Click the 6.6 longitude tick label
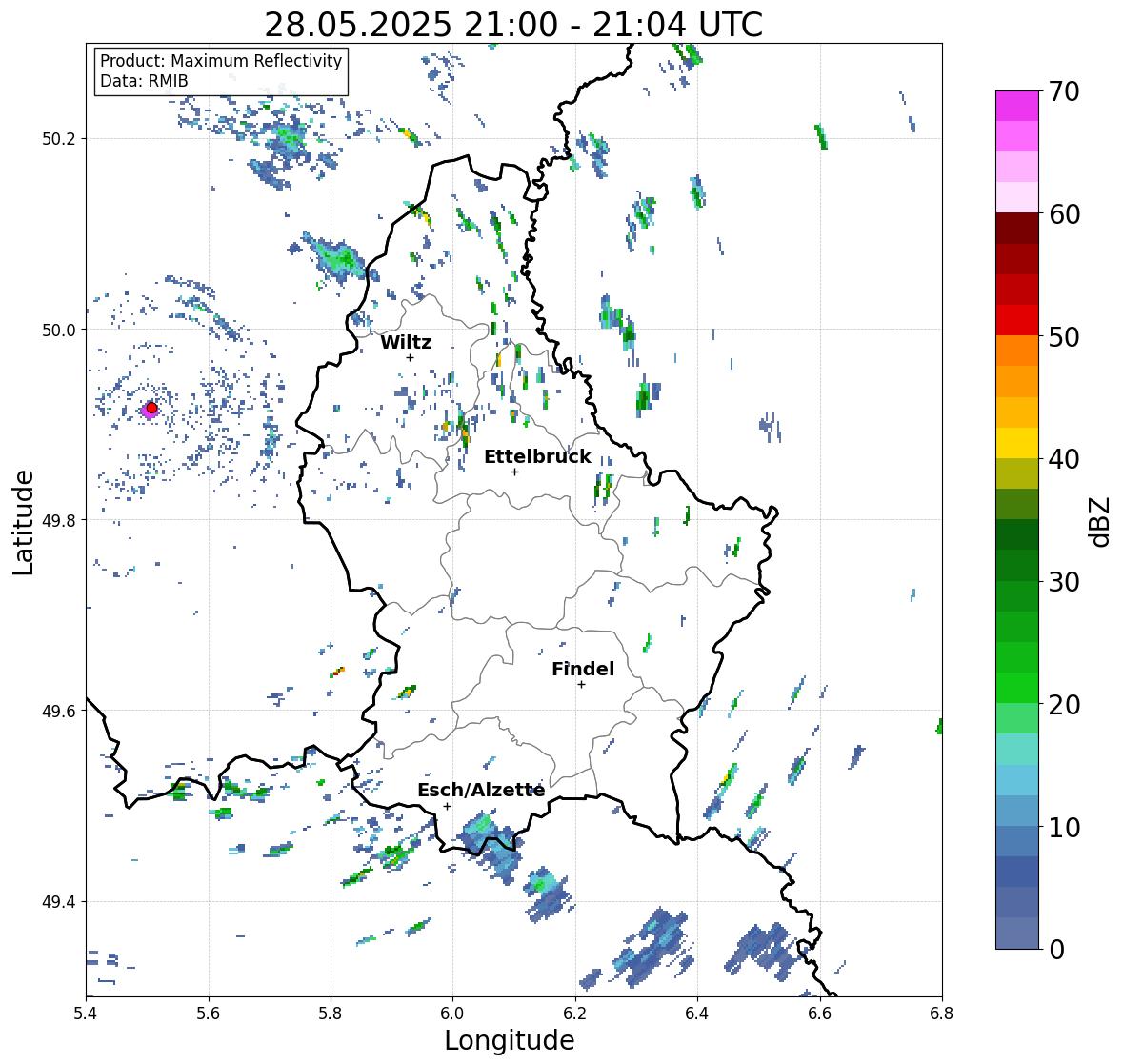Image resolution: width=1123 pixels, height=1064 pixels. click(x=820, y=1013)
